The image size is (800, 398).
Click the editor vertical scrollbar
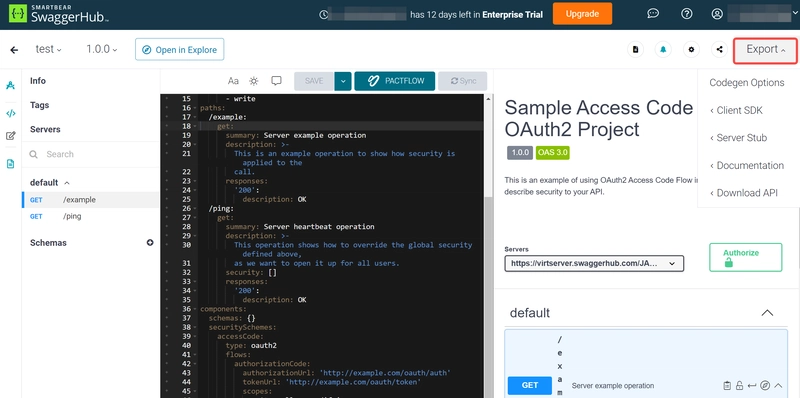[x=488, y=245]
